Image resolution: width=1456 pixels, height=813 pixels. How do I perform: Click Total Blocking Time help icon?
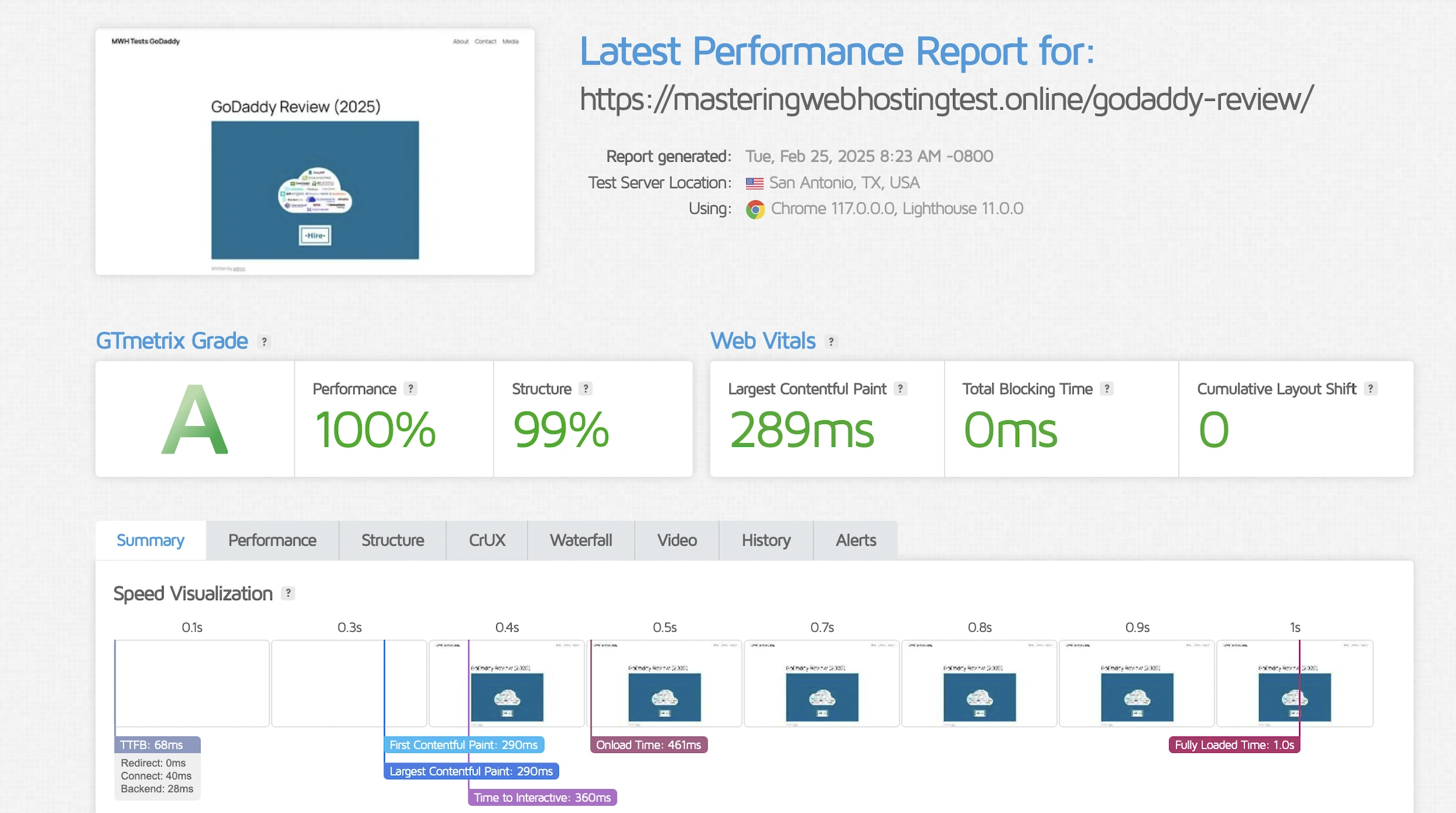pyautogui.click(x=1106, y=388)
